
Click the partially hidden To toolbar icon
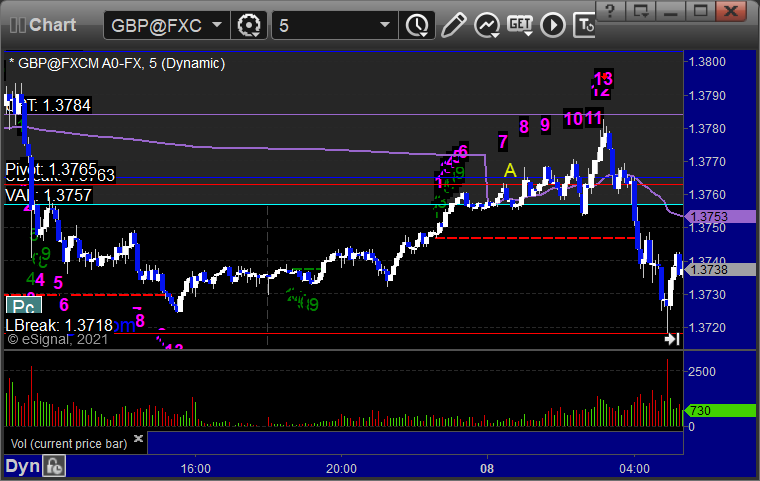[x=584, y=25]
